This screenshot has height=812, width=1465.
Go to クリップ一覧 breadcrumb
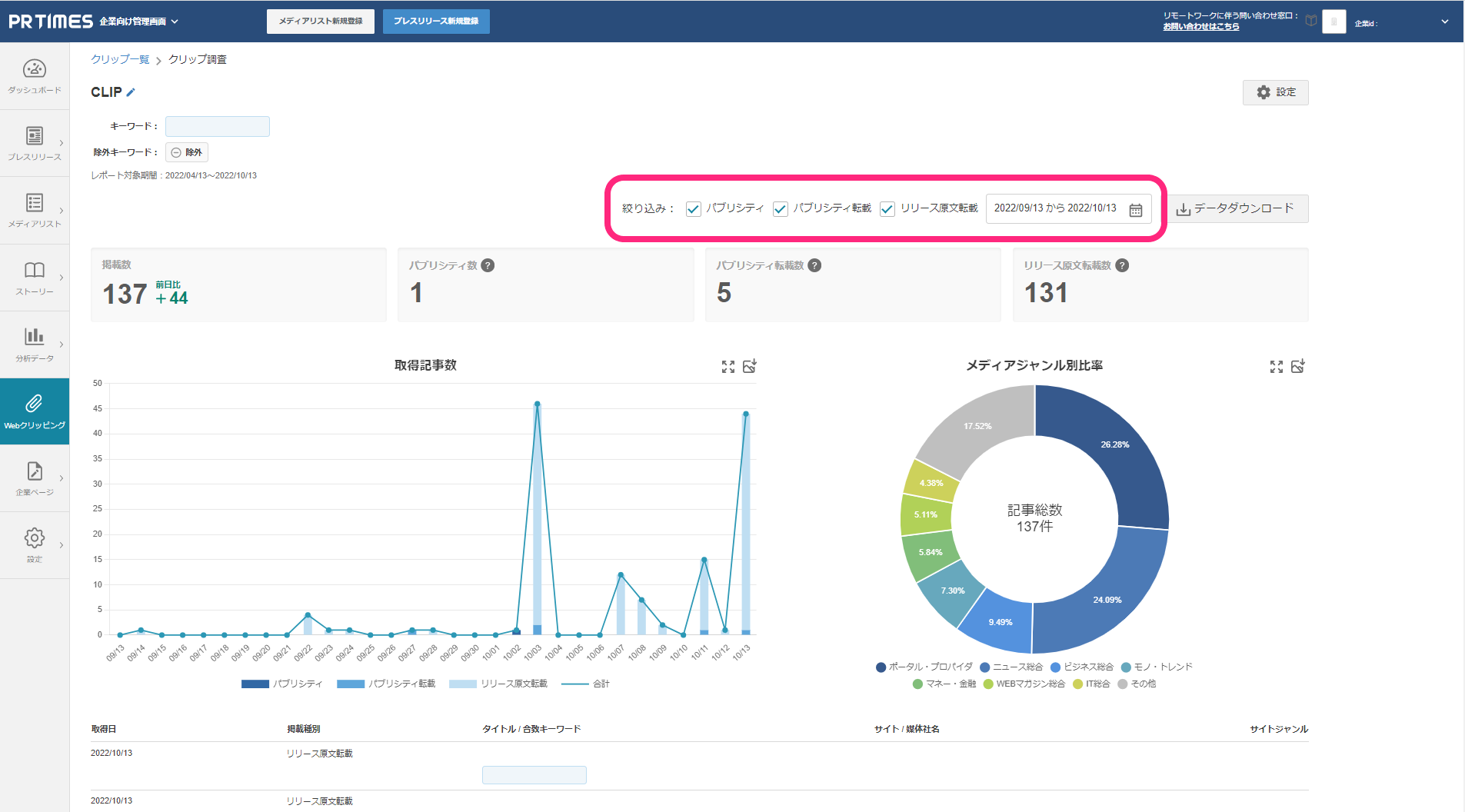(120, 59)
